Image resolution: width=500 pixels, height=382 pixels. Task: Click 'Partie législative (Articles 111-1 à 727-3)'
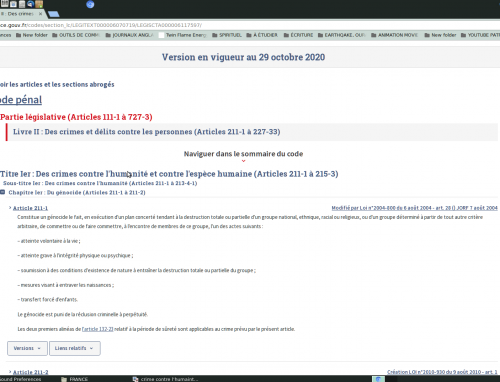(x=76, y=117)
